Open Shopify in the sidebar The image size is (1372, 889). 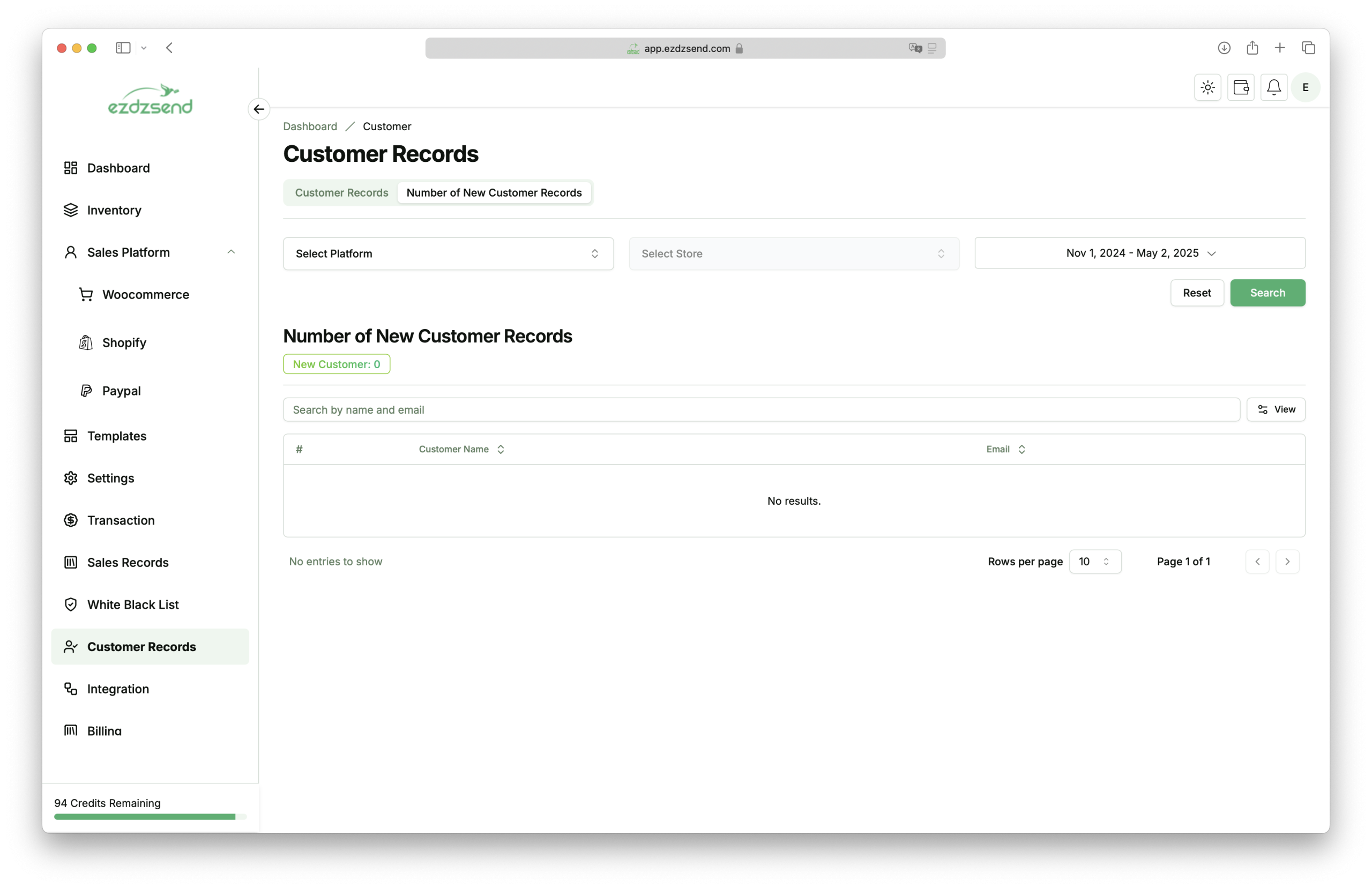coord(124,342)
